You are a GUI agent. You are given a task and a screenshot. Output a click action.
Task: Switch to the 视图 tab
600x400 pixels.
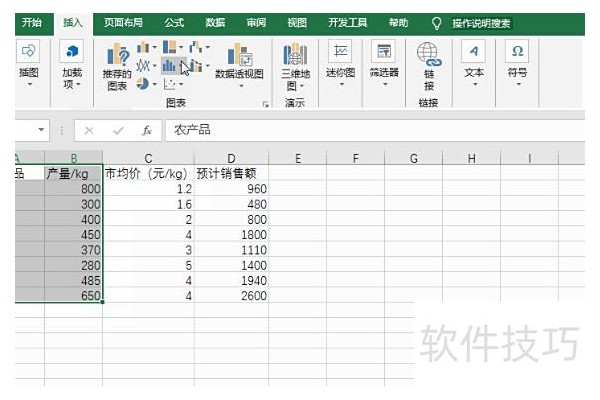click(297, 23)
